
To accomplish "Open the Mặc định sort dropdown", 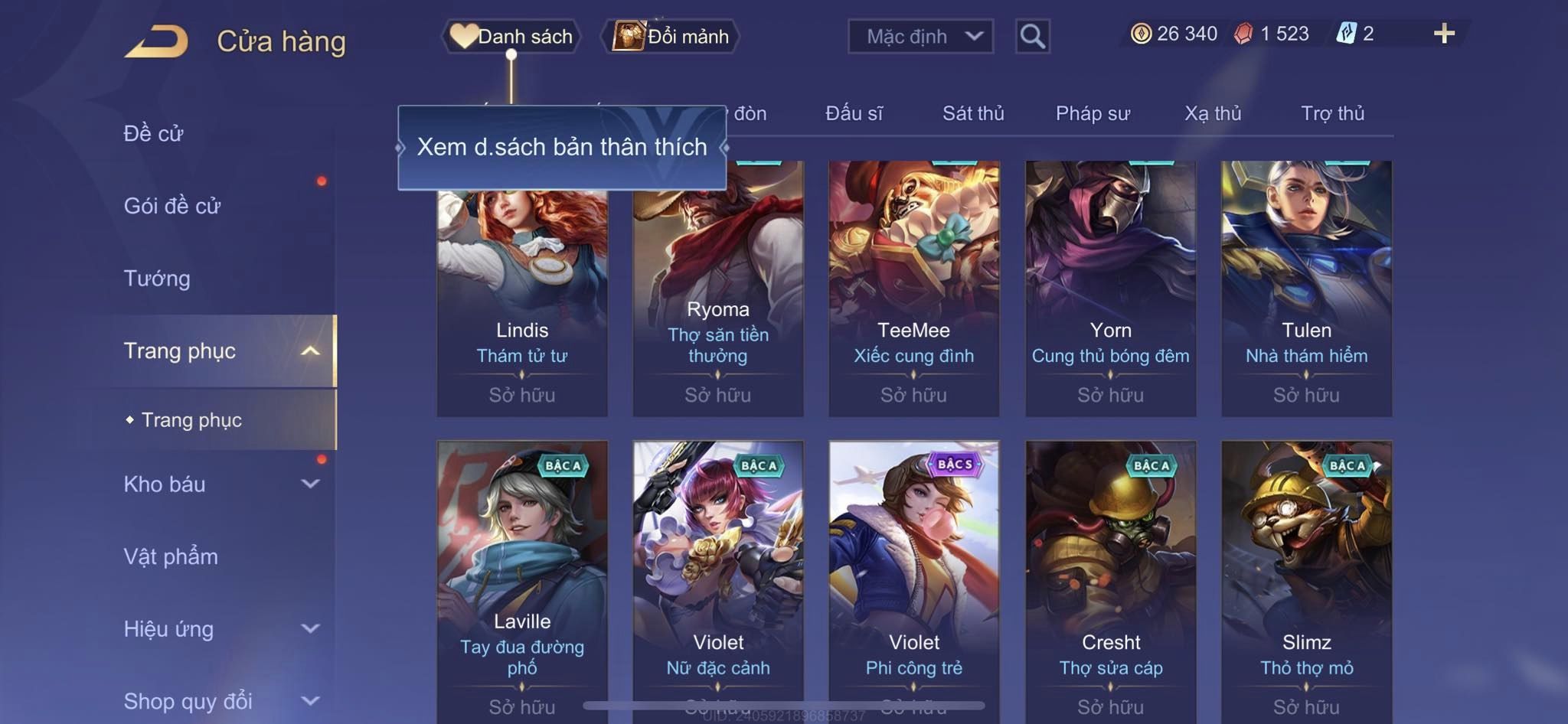I will [920, 36].
